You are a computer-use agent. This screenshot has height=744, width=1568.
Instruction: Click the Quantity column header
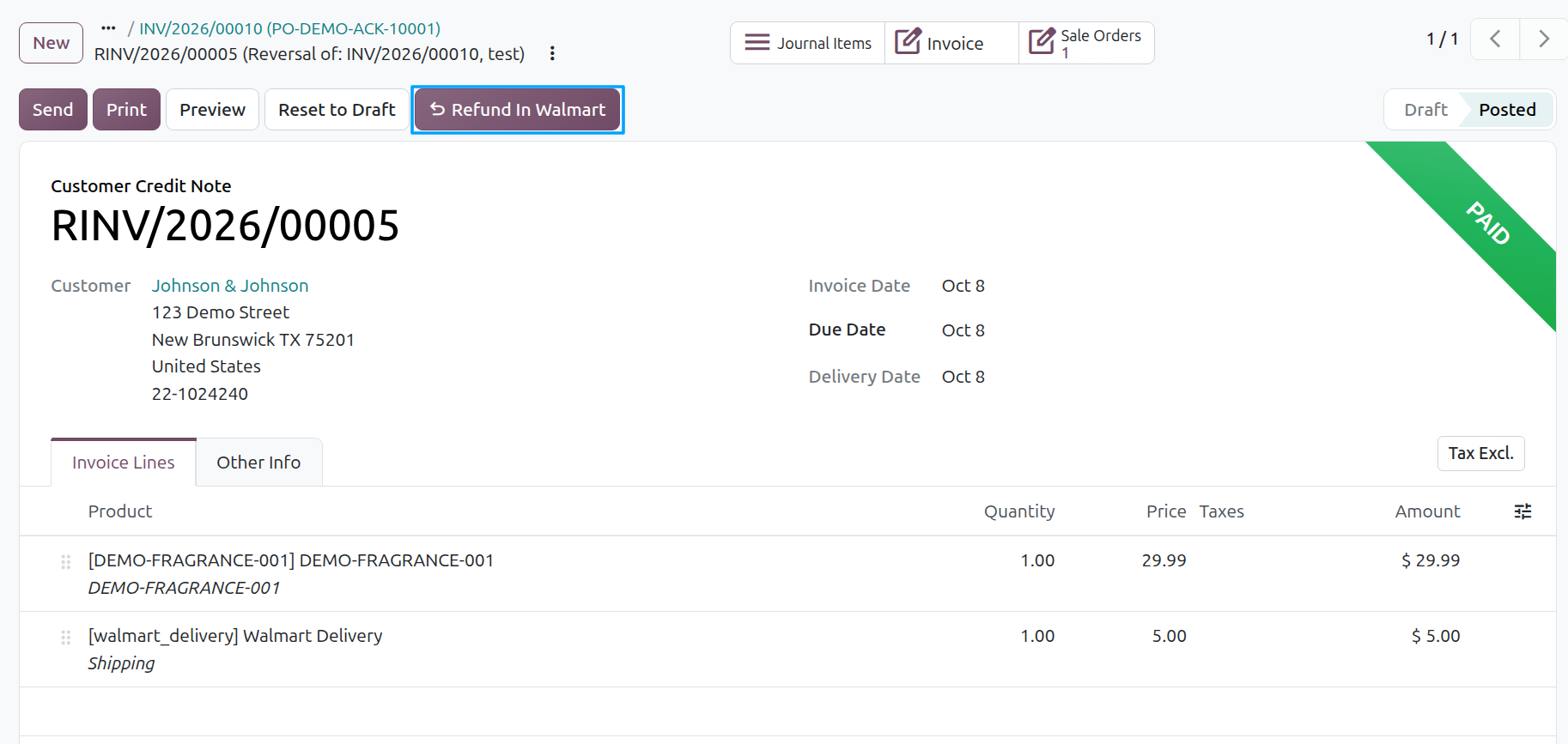(1019, 511)
